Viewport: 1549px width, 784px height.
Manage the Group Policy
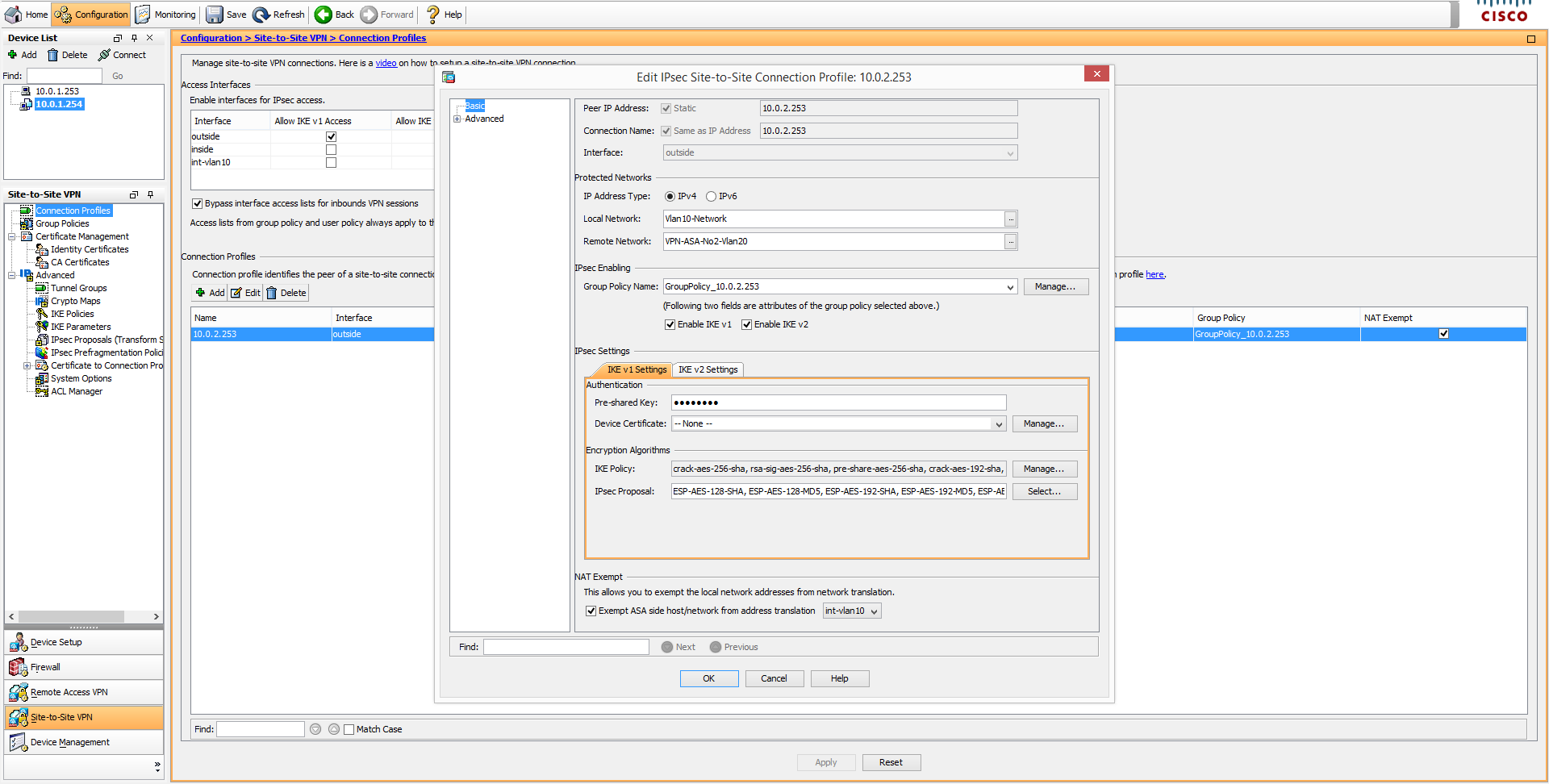click(x=1055, y=286)
